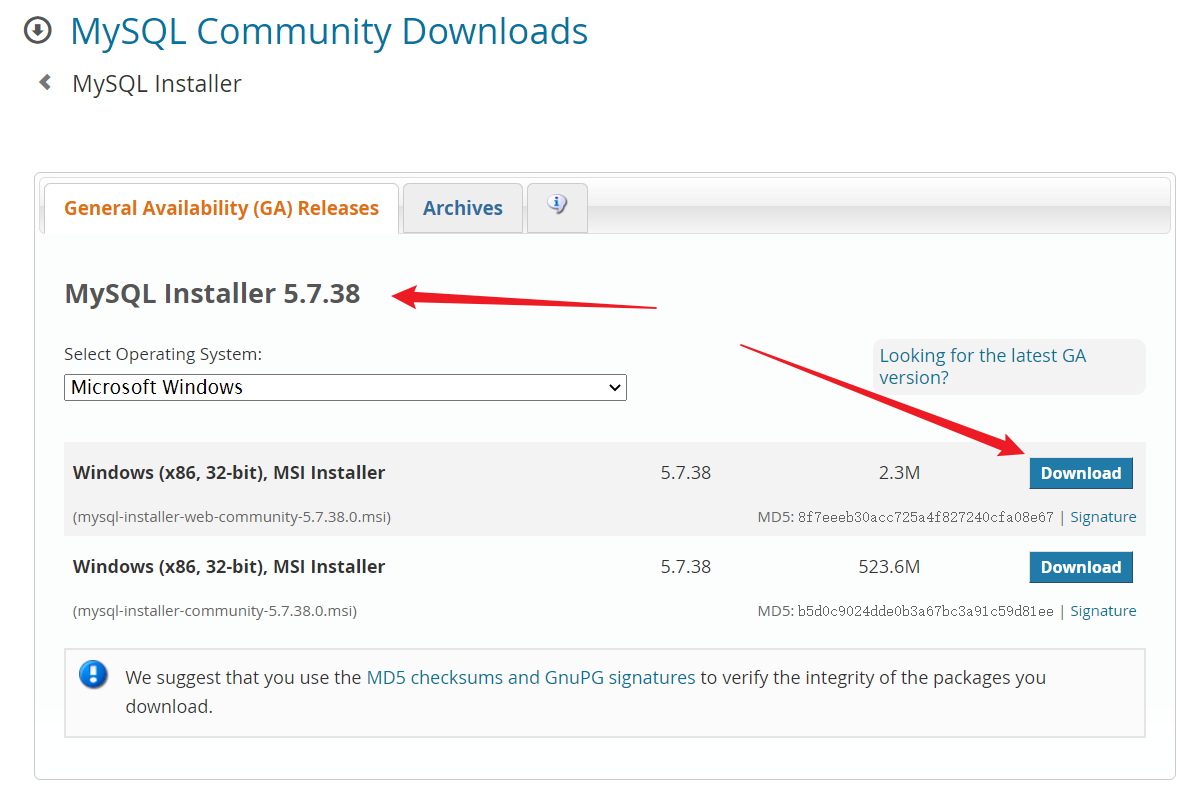Image resolution: width=1204 pixels, height=795 pixels.
Task: Click installer title in the 2.3M row
Action: [x=229, y=472]
